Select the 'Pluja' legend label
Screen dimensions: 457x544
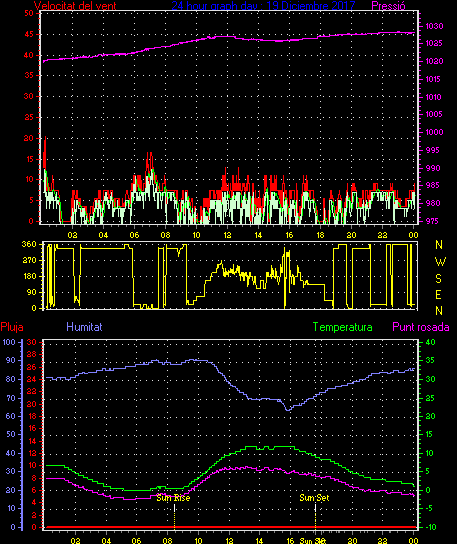12,327
